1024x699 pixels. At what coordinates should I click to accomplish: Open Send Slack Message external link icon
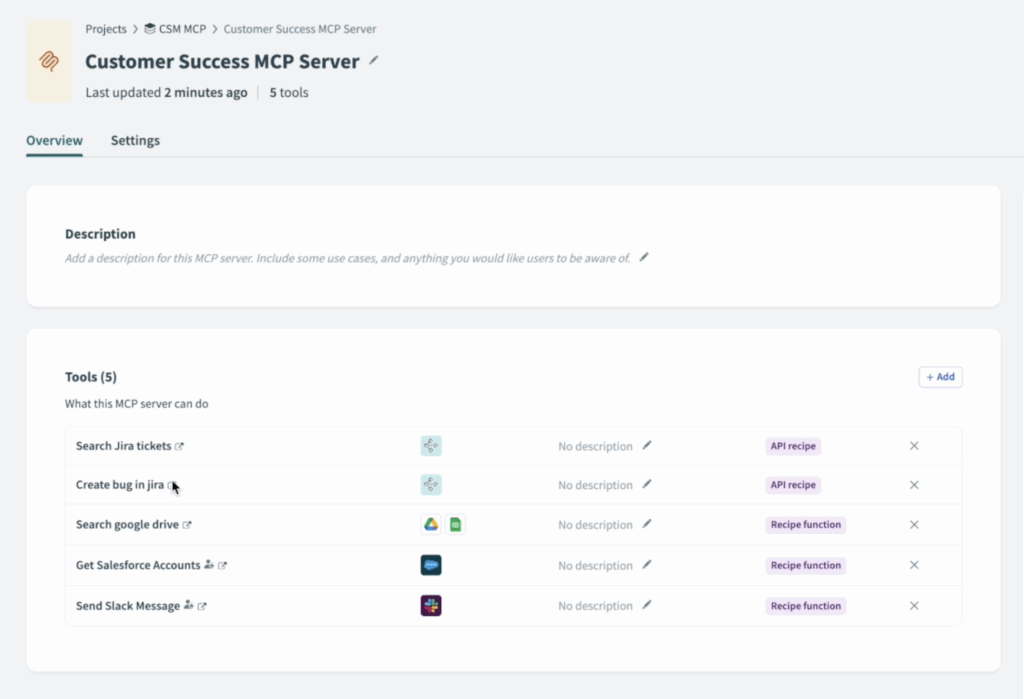202,606
